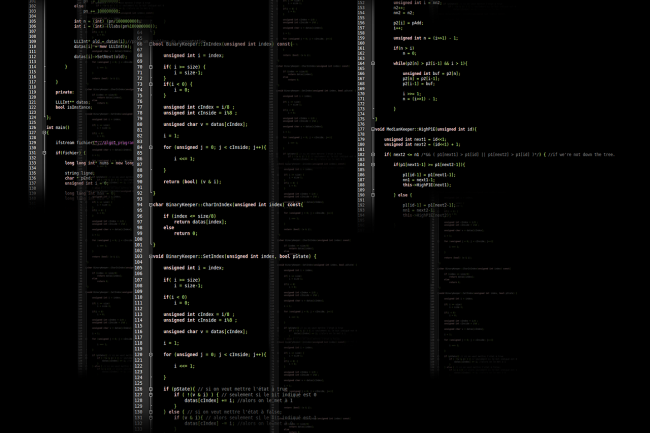Collapse the '} else {' fold marker at line 190

pyautogui.click(x=373, y=195)
